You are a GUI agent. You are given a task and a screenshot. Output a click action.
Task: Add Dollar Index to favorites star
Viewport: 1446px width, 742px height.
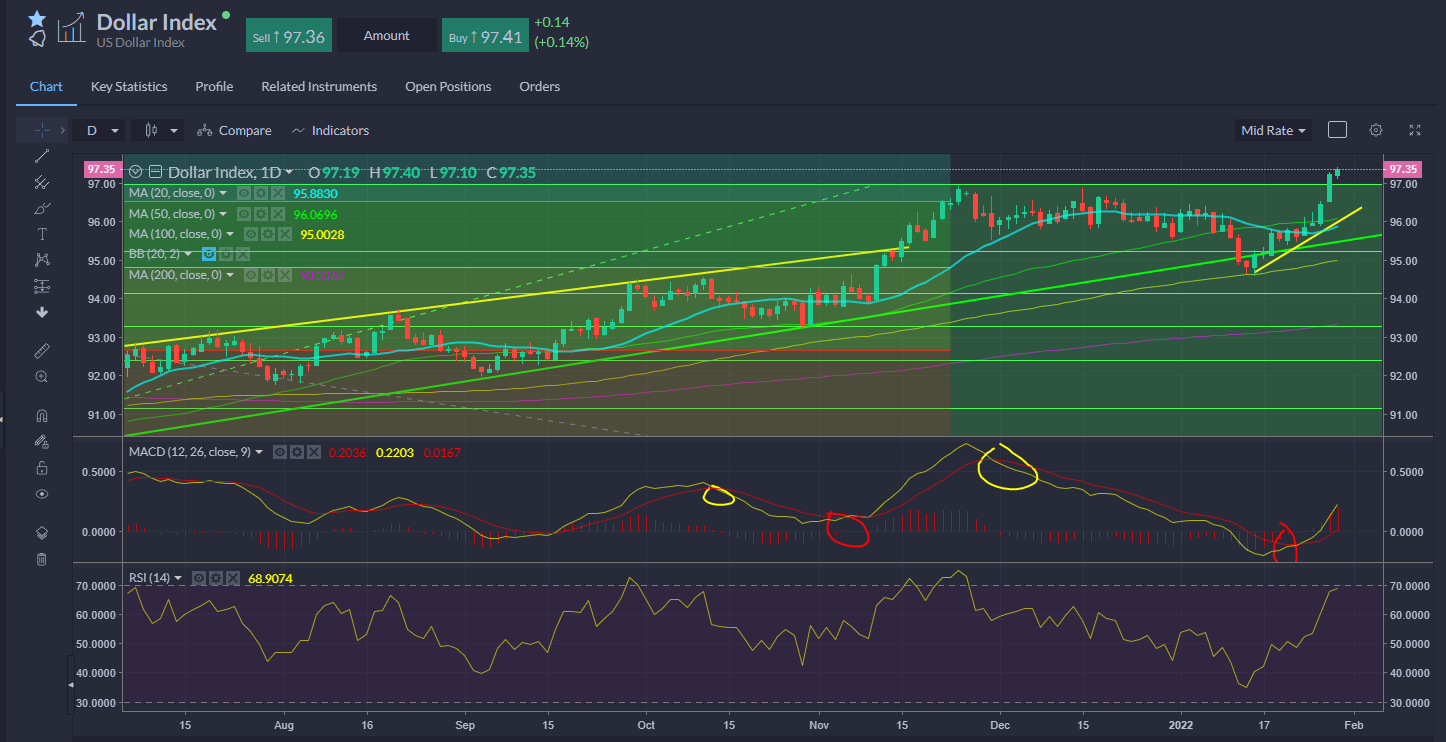click(x=36, y=19)
